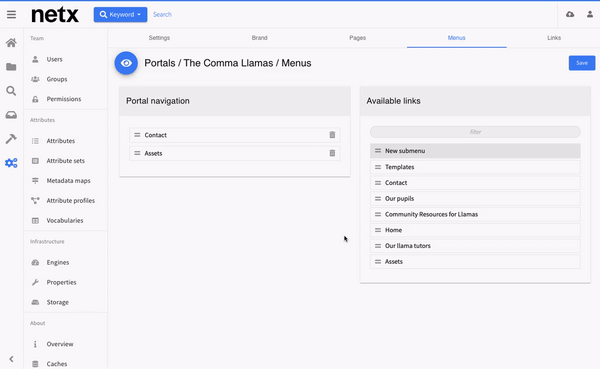
Task: Open the user profile icon
Action: click(x=590, y=15)
